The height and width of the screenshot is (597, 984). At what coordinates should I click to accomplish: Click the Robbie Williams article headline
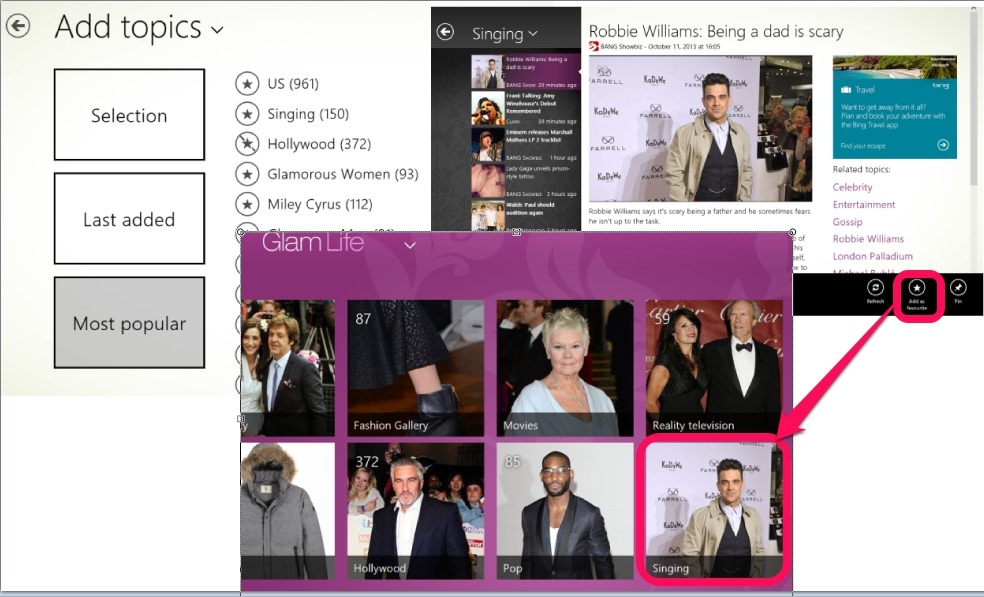point(715,31)
